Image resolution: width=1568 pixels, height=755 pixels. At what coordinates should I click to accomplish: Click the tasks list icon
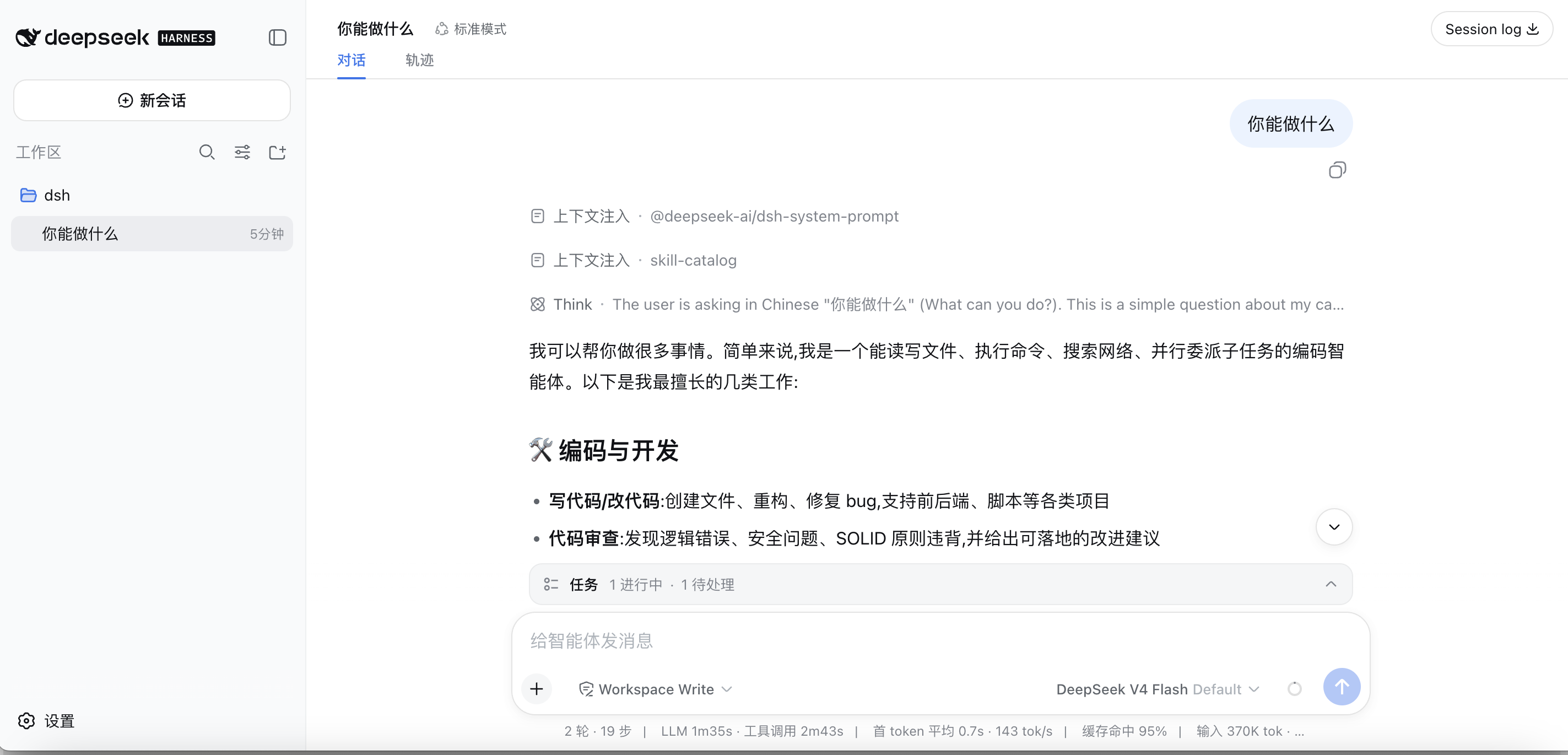pyautogui.click(x=551, y=585)
